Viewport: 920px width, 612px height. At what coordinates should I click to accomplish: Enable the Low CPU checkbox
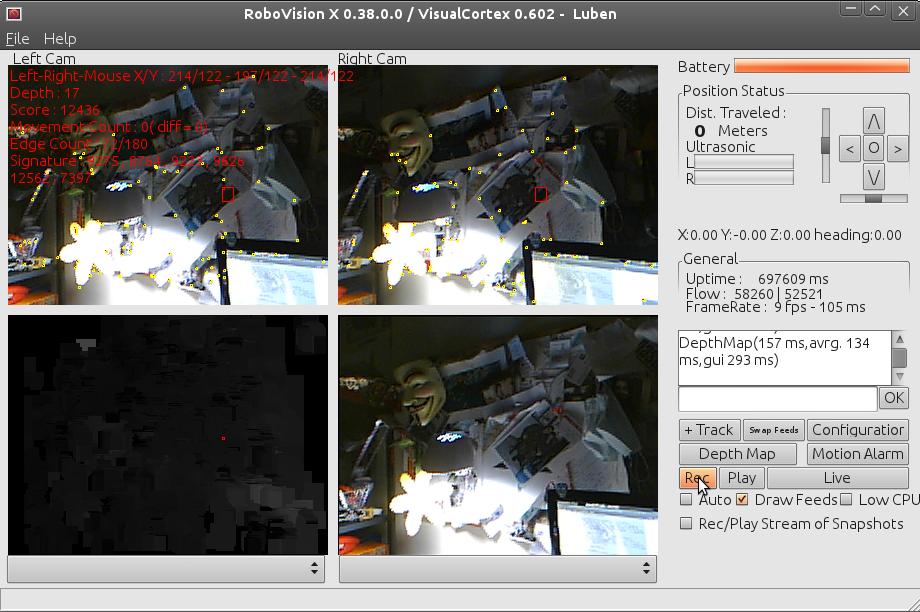(x=845, y=500)
